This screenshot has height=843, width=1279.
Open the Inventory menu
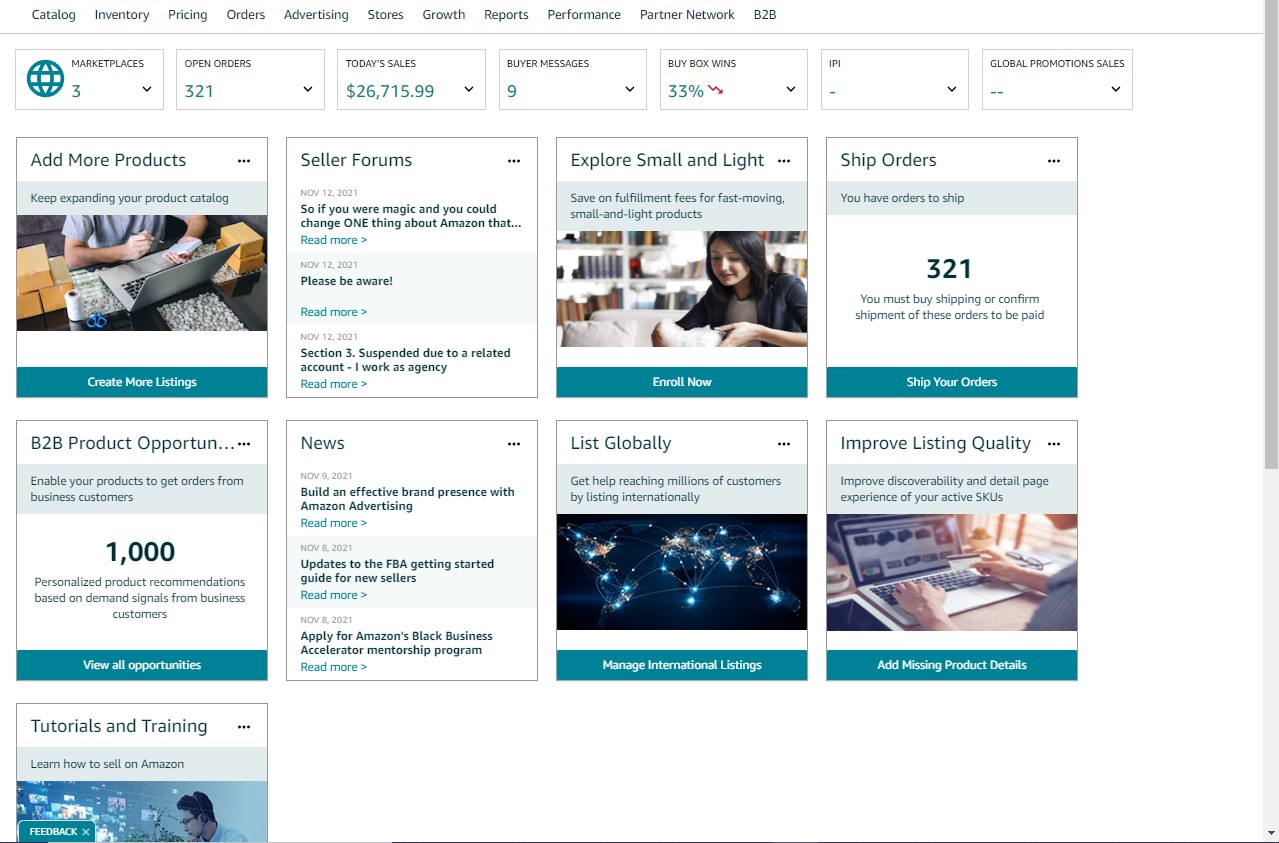click(122, 15)
